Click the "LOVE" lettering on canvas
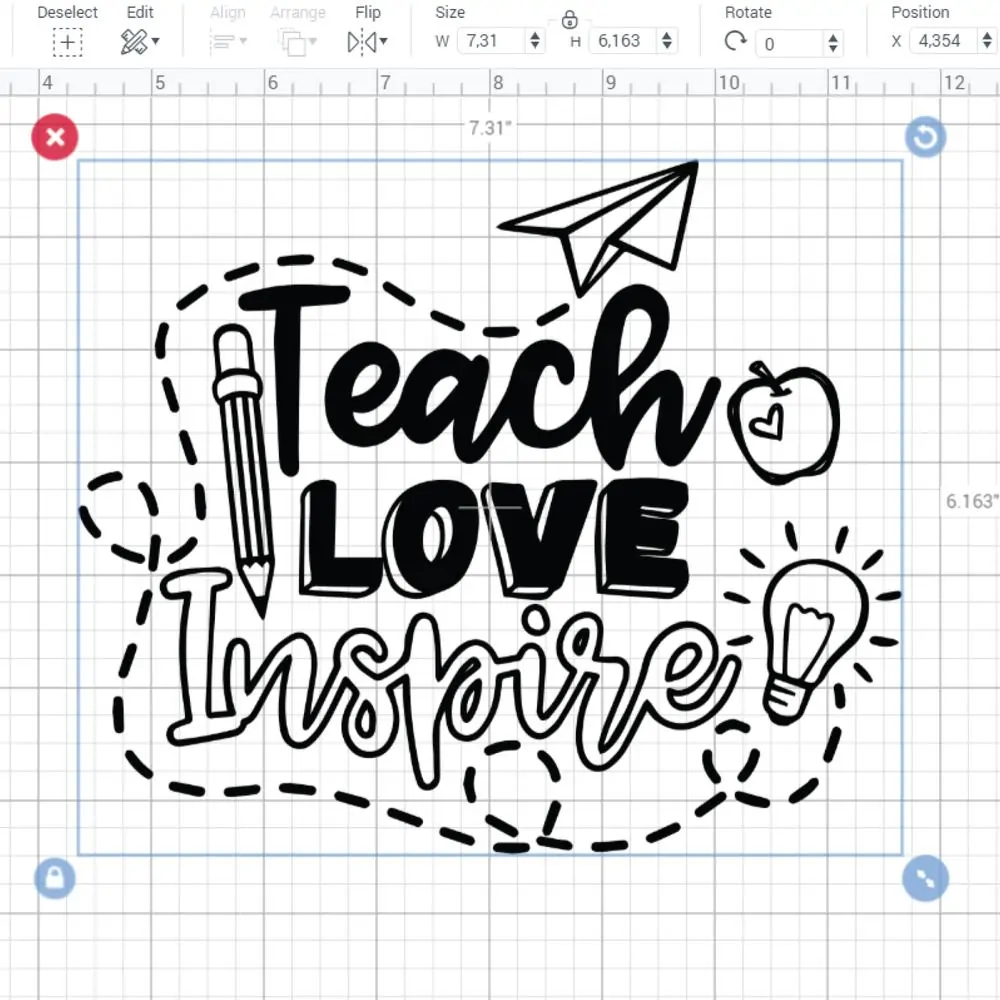 pos(494,539)
